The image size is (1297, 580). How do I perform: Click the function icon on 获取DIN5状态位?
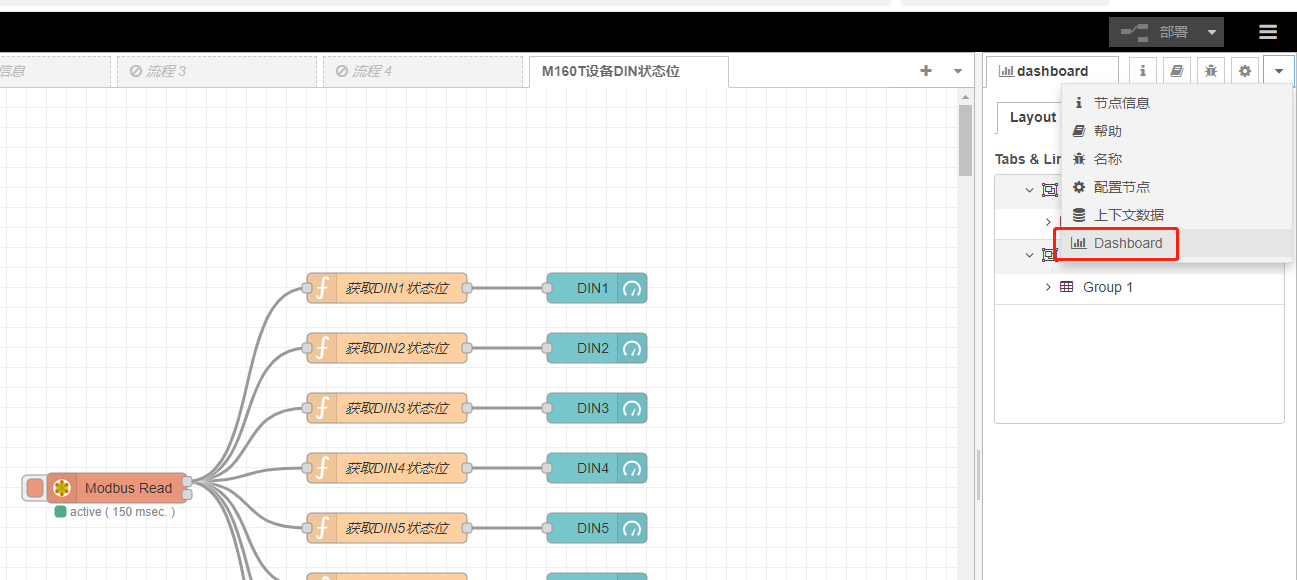point(322,528)
